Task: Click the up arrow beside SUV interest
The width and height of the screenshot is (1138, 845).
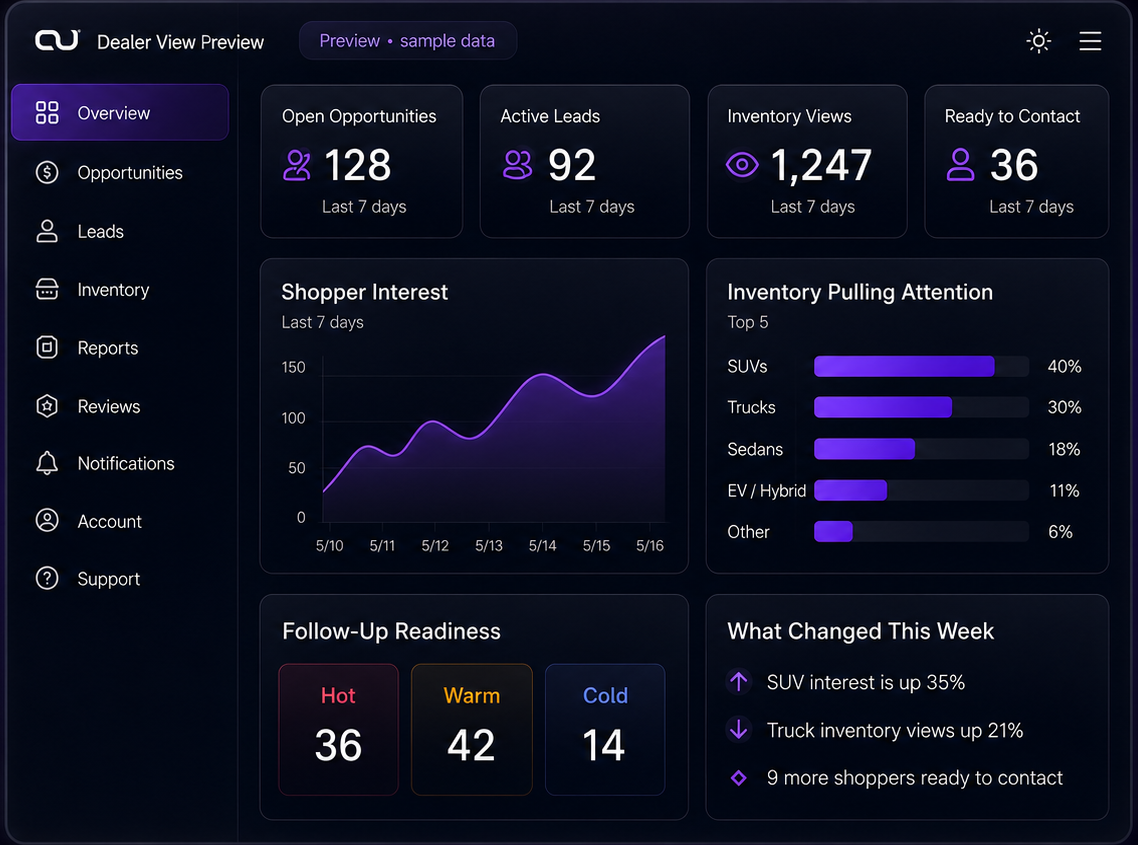Action: (x=739, y=682)
